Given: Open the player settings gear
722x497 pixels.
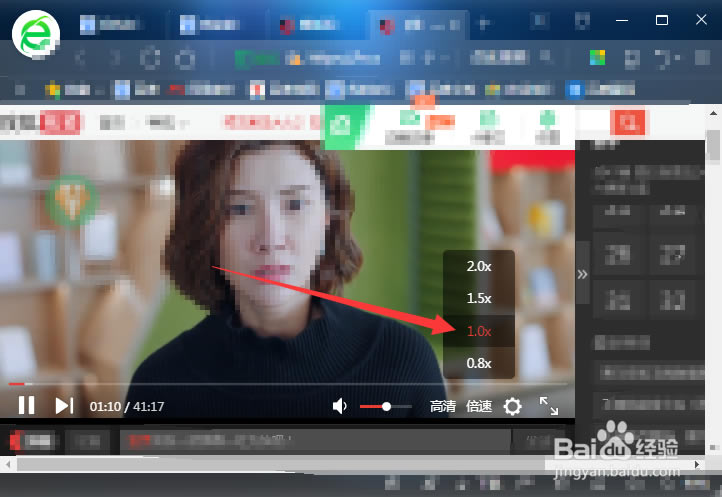Looking at the screenshot, I should (512, 406).
